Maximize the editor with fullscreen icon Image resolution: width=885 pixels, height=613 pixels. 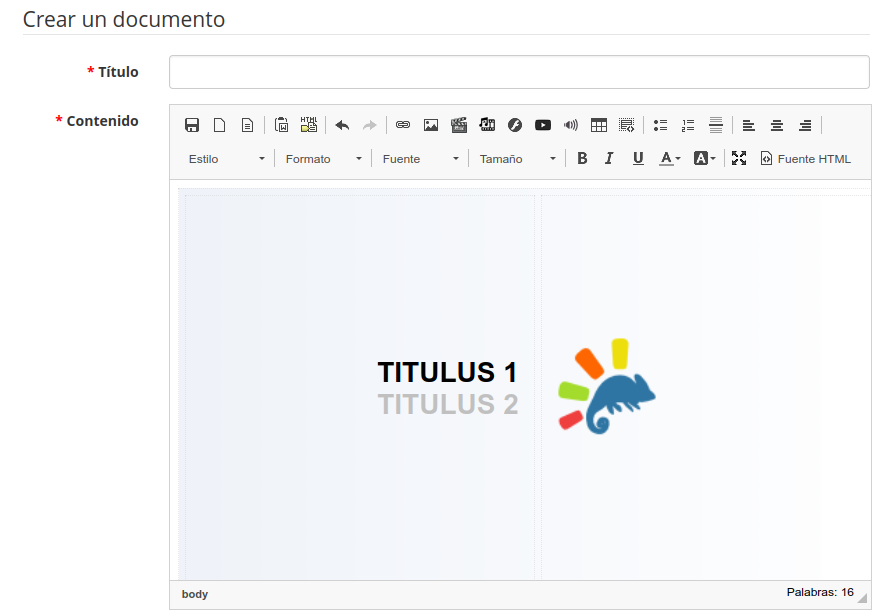click(739, 159)
